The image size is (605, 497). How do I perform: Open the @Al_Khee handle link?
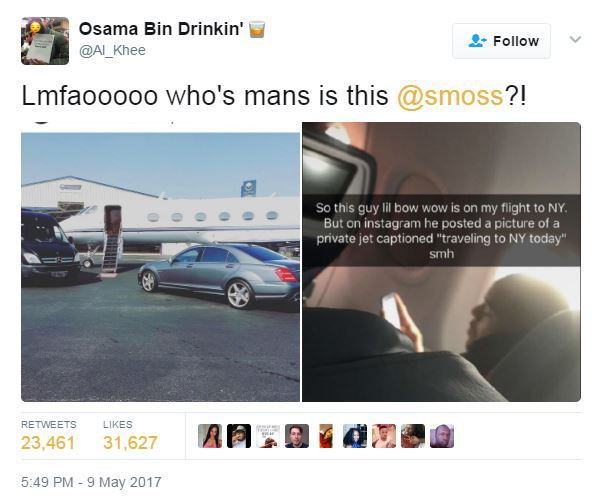(112, 50)
